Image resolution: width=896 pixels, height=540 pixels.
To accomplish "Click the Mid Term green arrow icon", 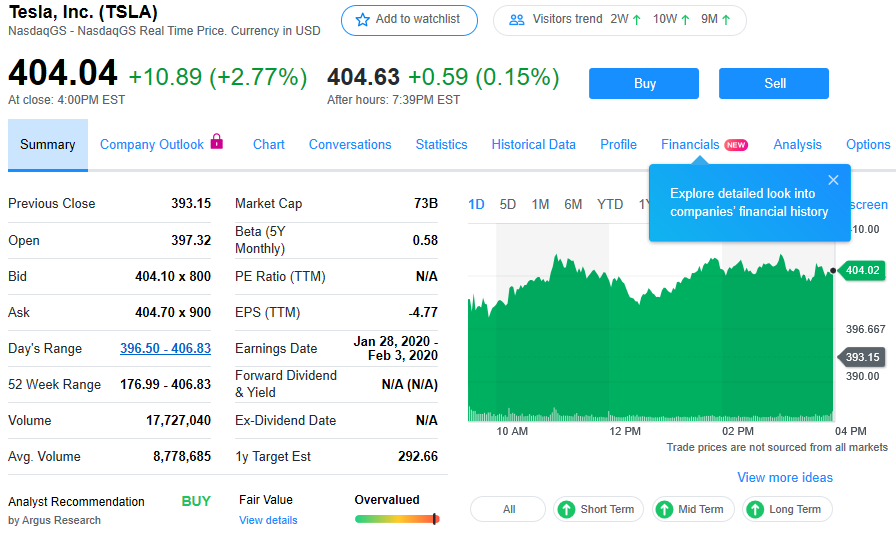I will [664, 509].
